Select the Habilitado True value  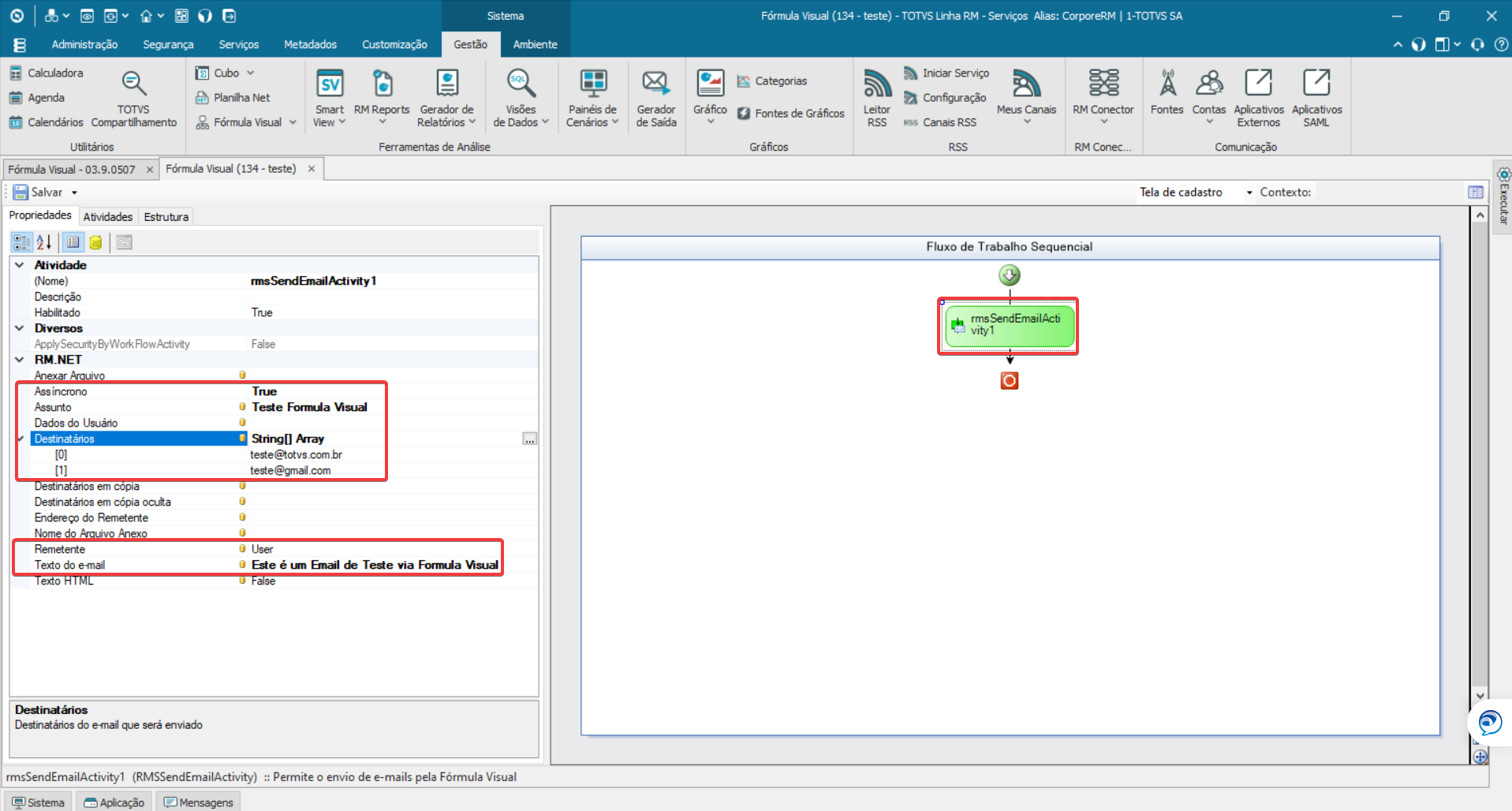click(262, 312)
